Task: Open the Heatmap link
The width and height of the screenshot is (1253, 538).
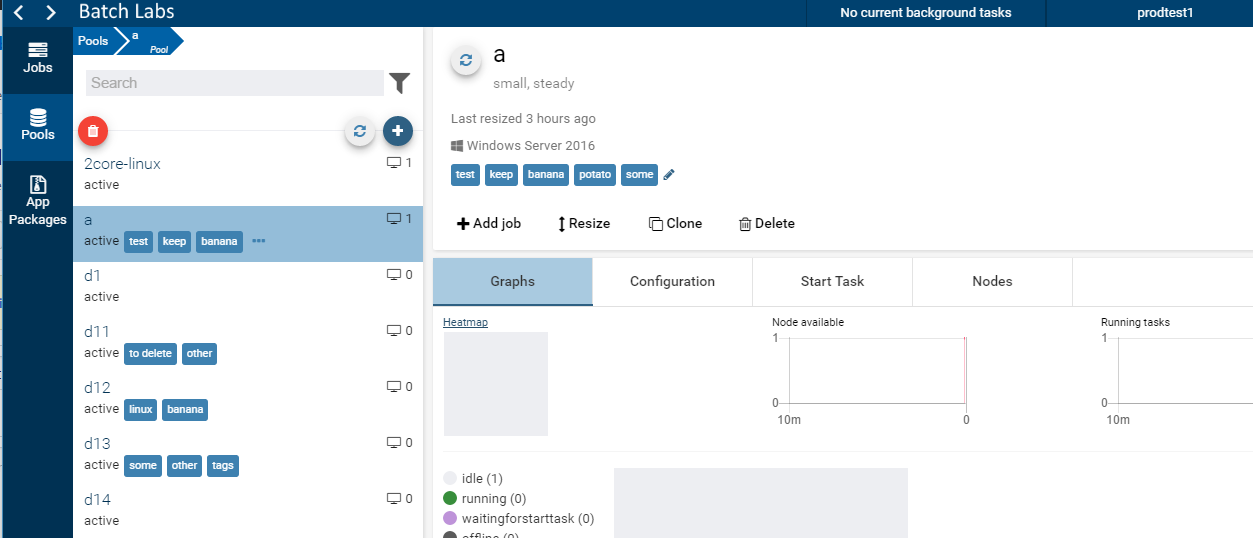Action: 465,322
